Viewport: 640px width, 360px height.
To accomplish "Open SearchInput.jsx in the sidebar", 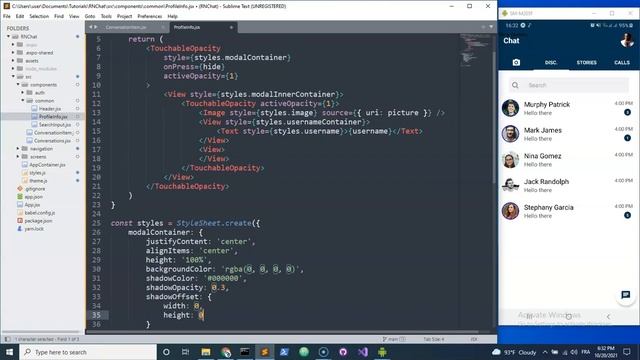I will [55, 124].
